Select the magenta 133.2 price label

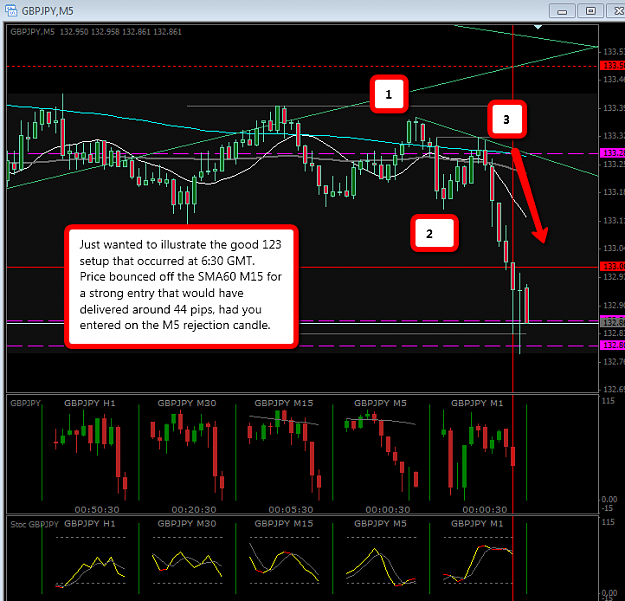tap(613, 153)
